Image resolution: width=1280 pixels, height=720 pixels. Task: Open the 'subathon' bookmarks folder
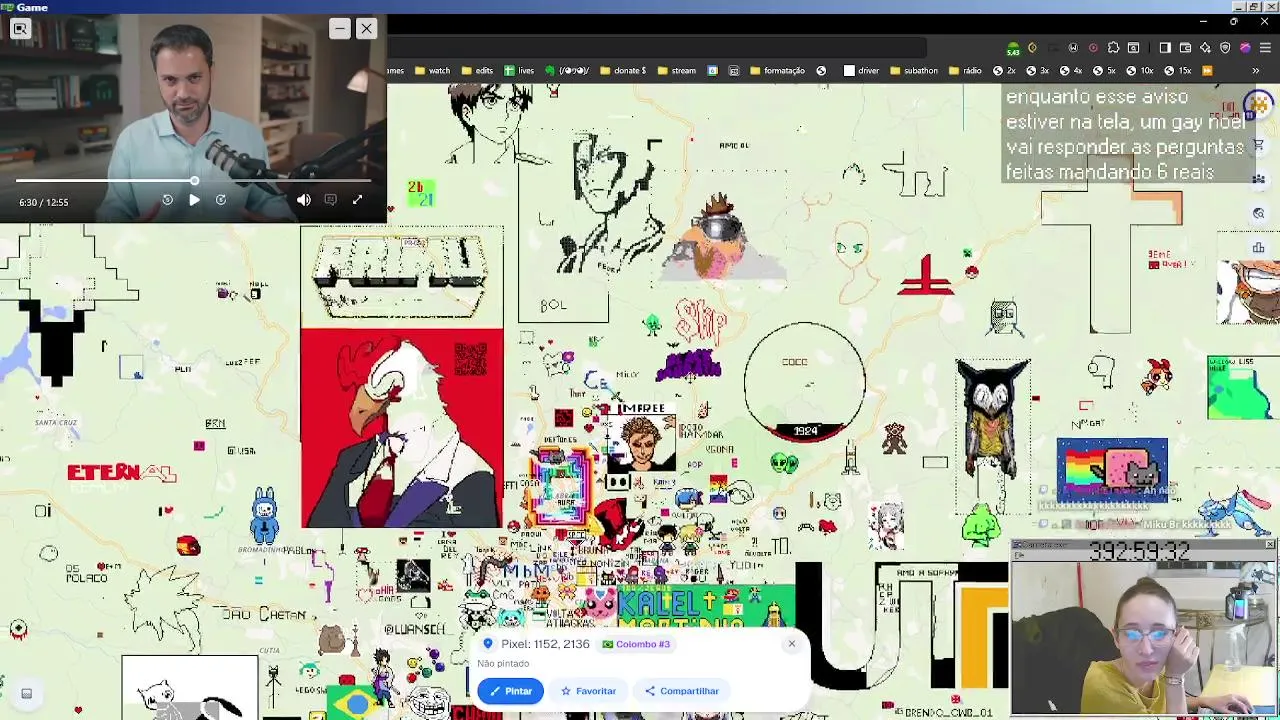coord(913,71)
